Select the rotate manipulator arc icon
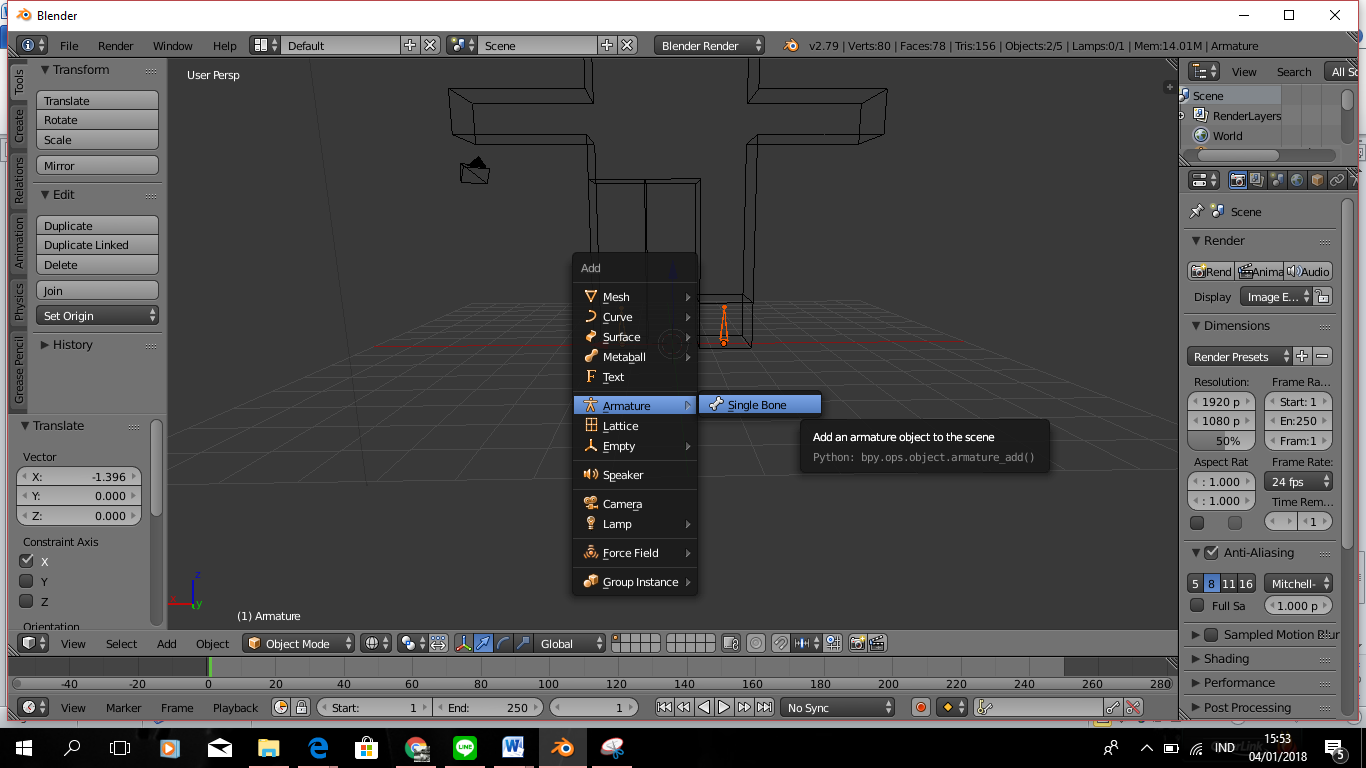The height and width of the screenshot is (768, 1366). coord(504,644)
